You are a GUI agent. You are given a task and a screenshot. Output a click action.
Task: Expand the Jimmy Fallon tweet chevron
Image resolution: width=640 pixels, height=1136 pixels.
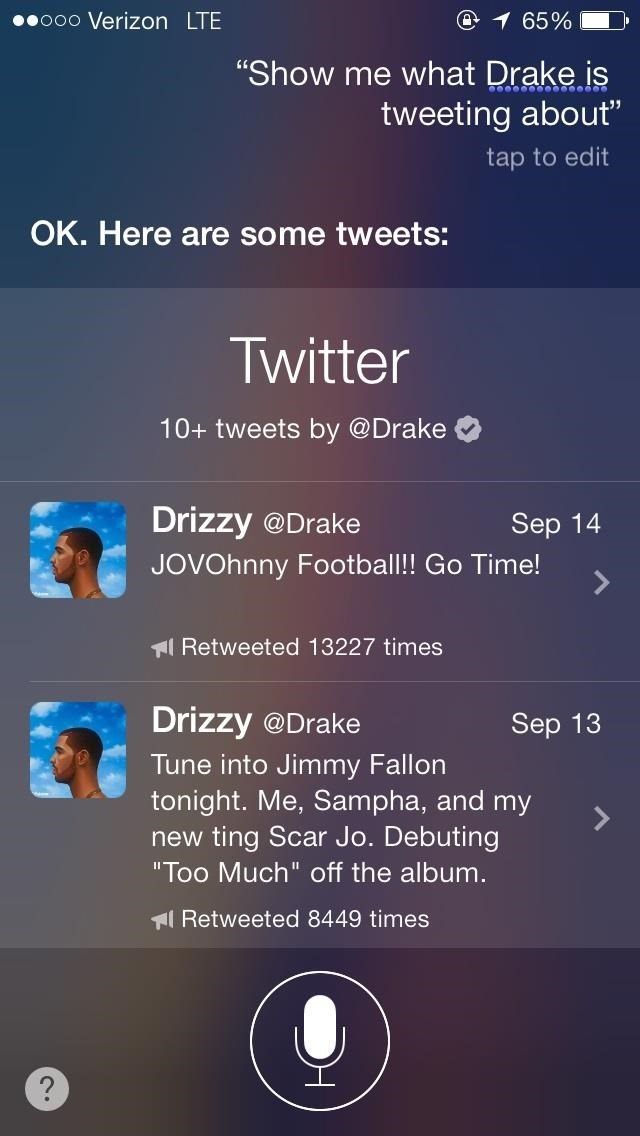[601, 818]
